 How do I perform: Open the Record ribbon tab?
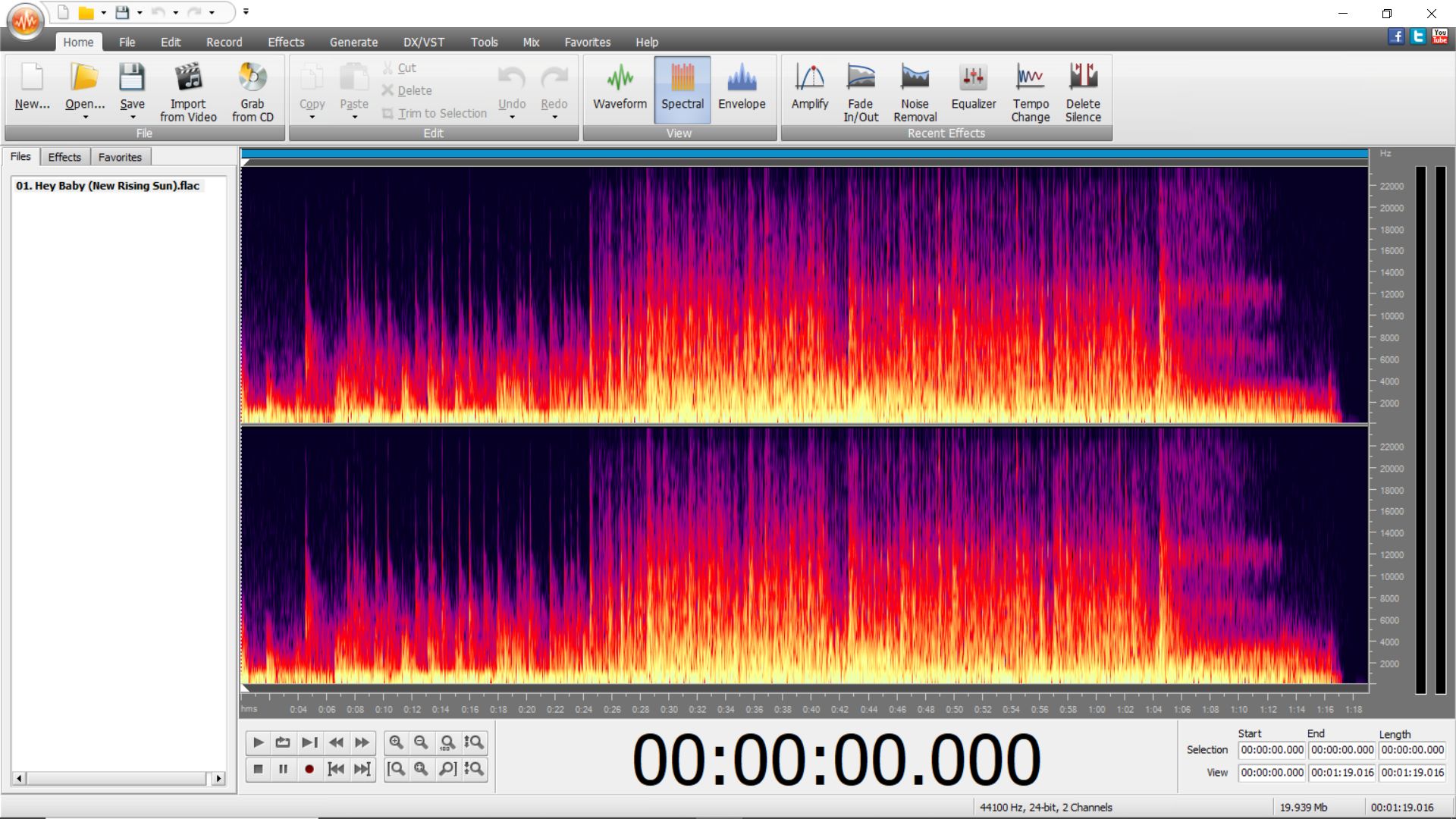point(224,42)
